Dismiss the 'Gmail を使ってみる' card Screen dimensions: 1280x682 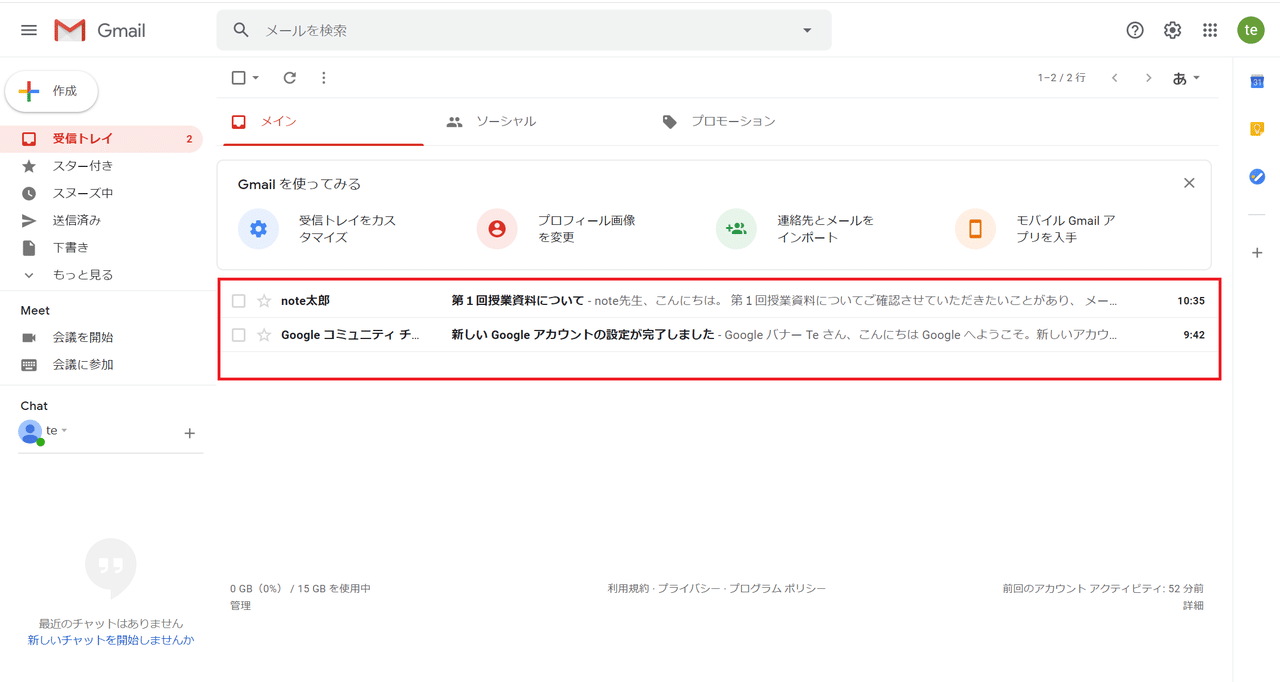tap(1189, 183)
